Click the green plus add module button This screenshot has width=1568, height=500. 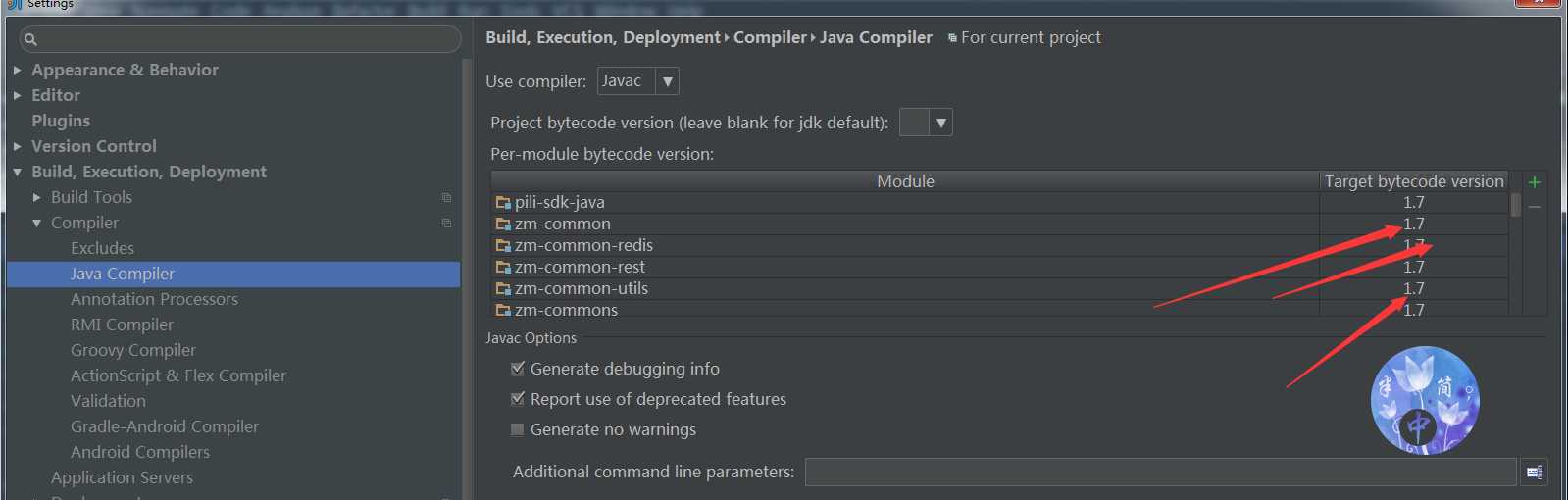point(1534,181)
